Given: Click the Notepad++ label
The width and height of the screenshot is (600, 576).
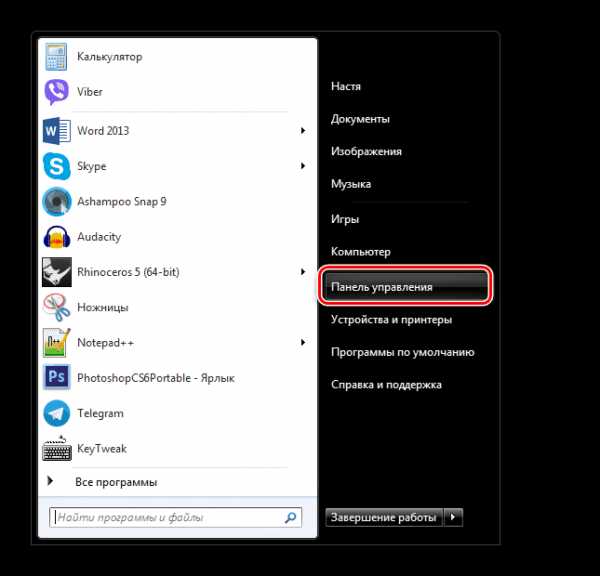Looking at the screenshot, I should tap(105, 343).
